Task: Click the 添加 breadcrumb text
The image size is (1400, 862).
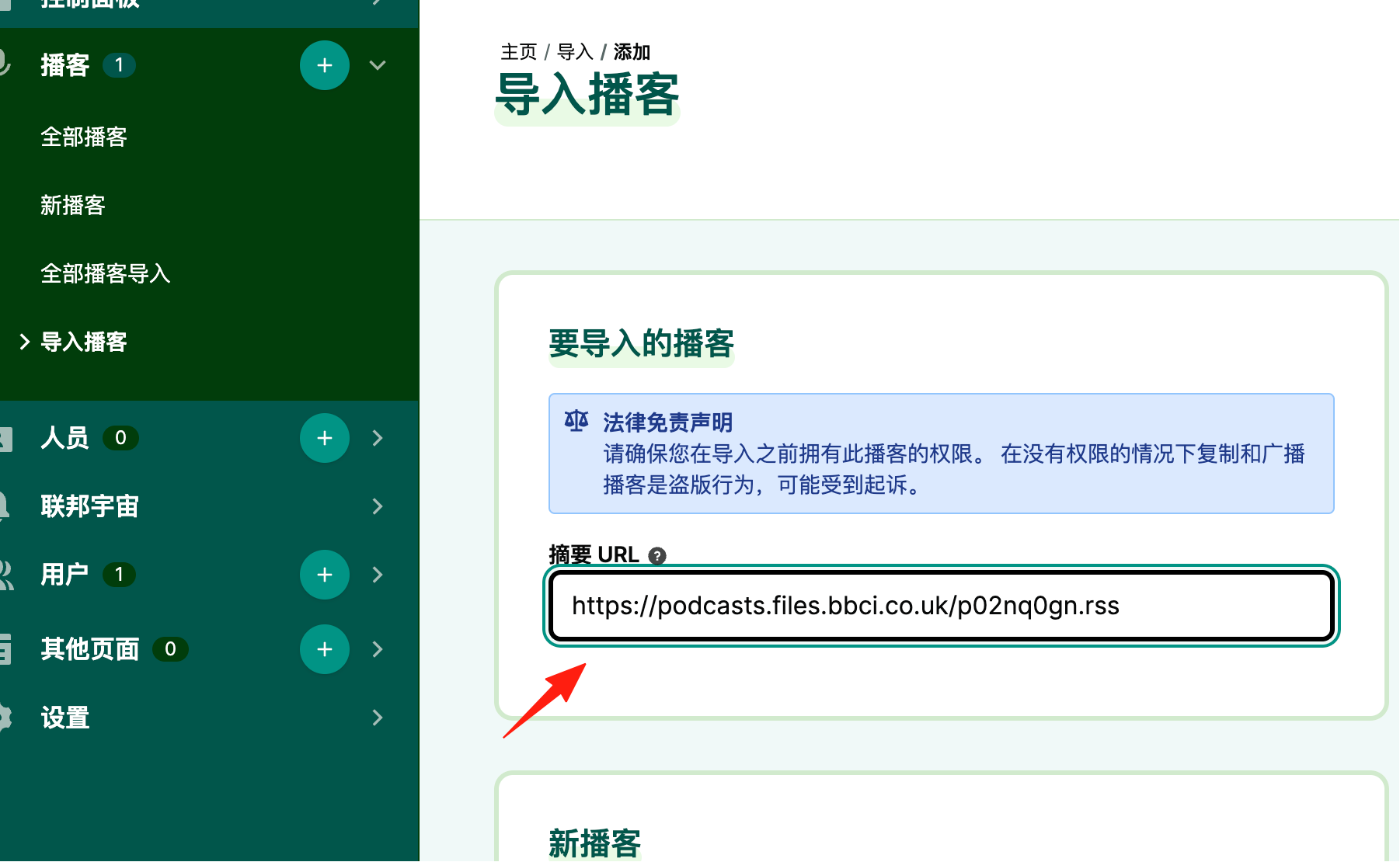Action: click(x=632, y=52)
